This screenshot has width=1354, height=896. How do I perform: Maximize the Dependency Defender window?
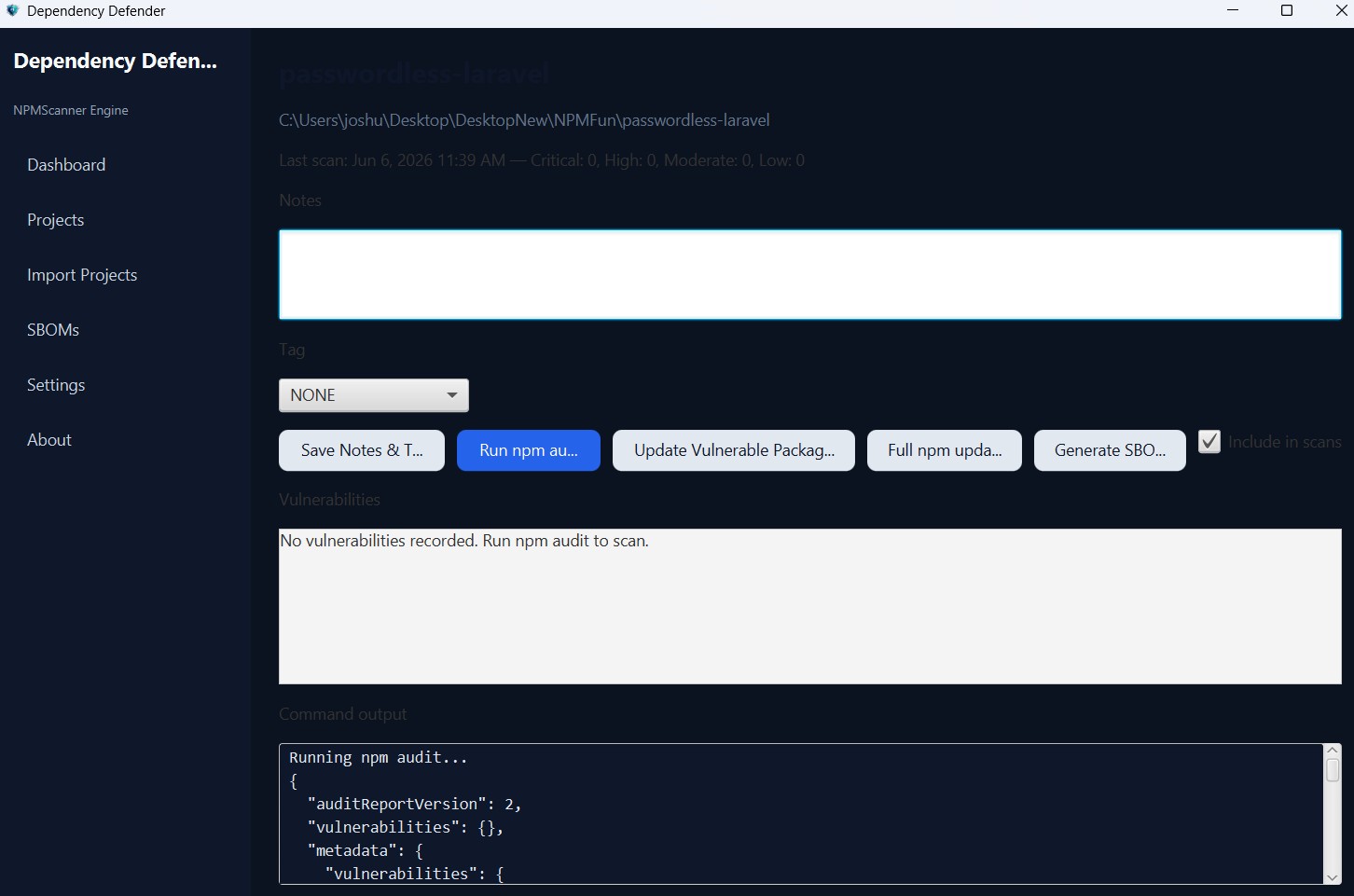(1287, 11)
